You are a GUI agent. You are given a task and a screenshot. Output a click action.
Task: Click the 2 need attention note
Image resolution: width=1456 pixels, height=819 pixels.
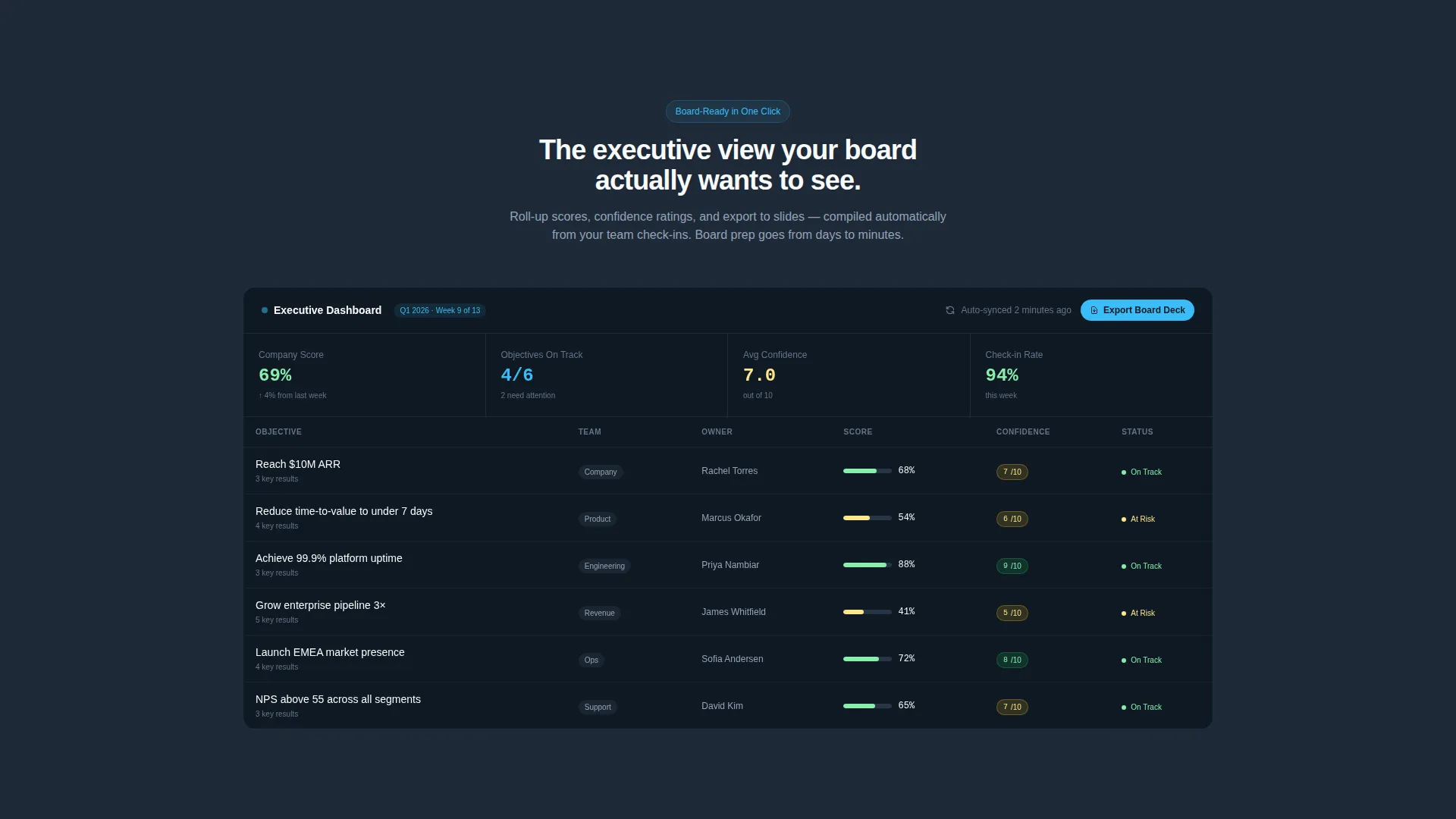pyautogui.click(x=528, y=396)
